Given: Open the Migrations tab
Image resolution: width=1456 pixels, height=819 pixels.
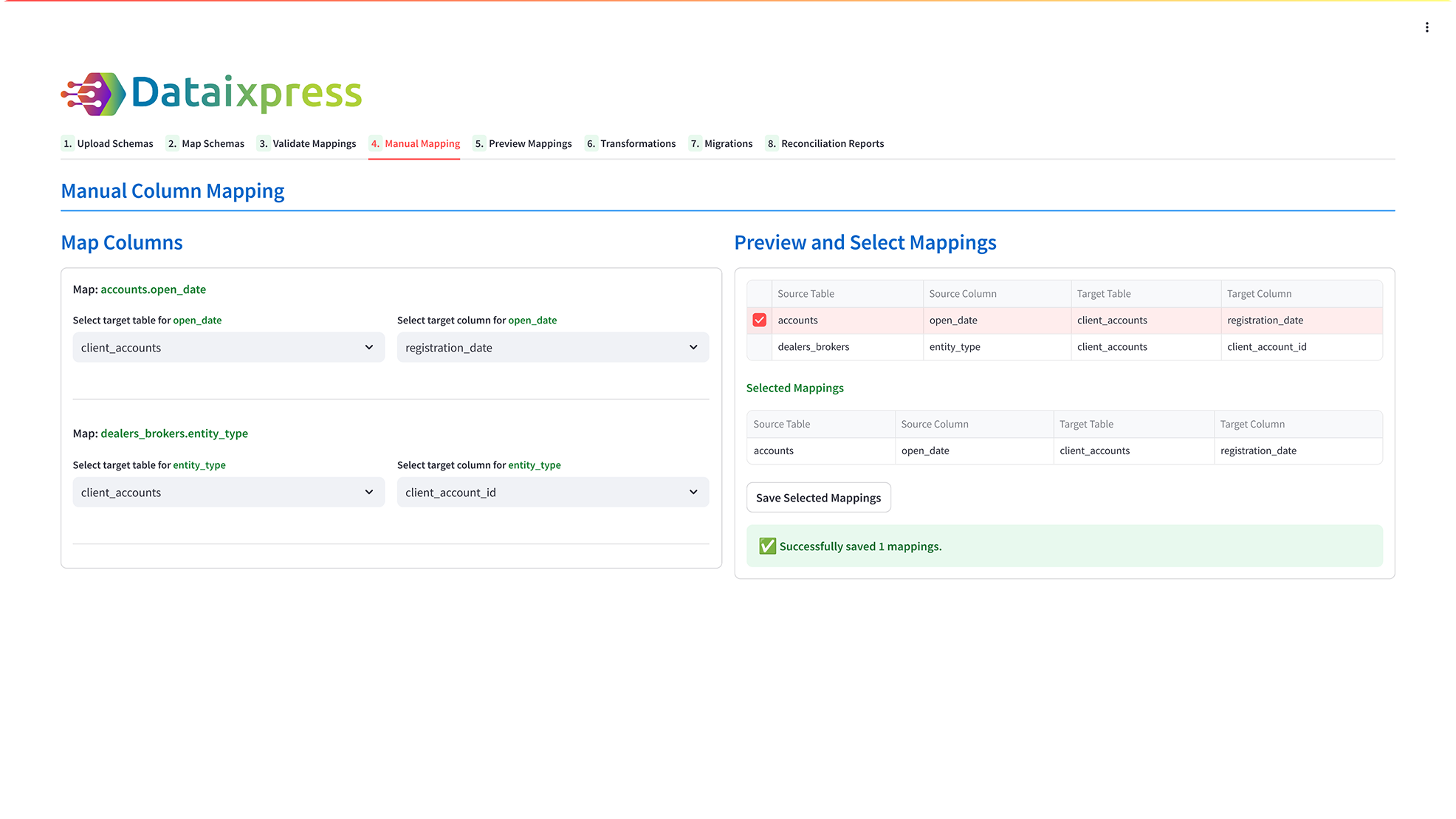Looking at the screenshot, I should point(720,143).
